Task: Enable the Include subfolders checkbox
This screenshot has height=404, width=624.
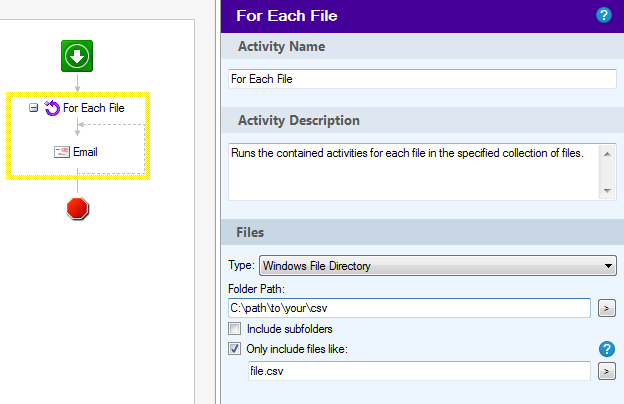Action: coord(234,329)
